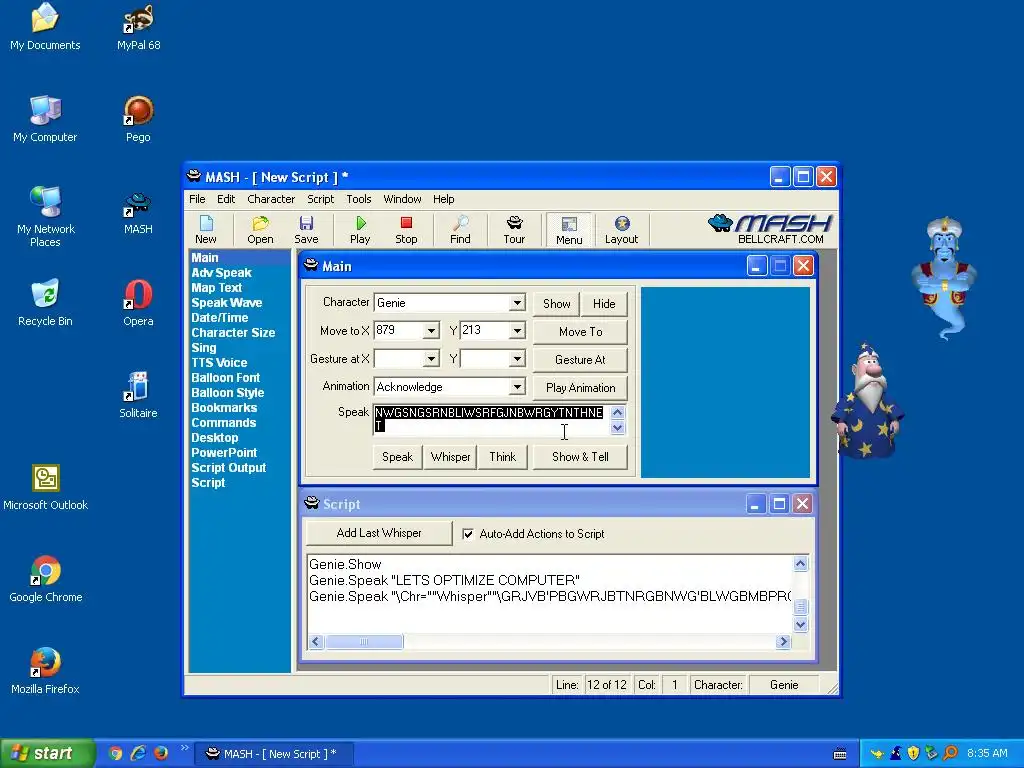Open the Help menu
This screenshot has height=768, width=1024.
pos(443,199)
